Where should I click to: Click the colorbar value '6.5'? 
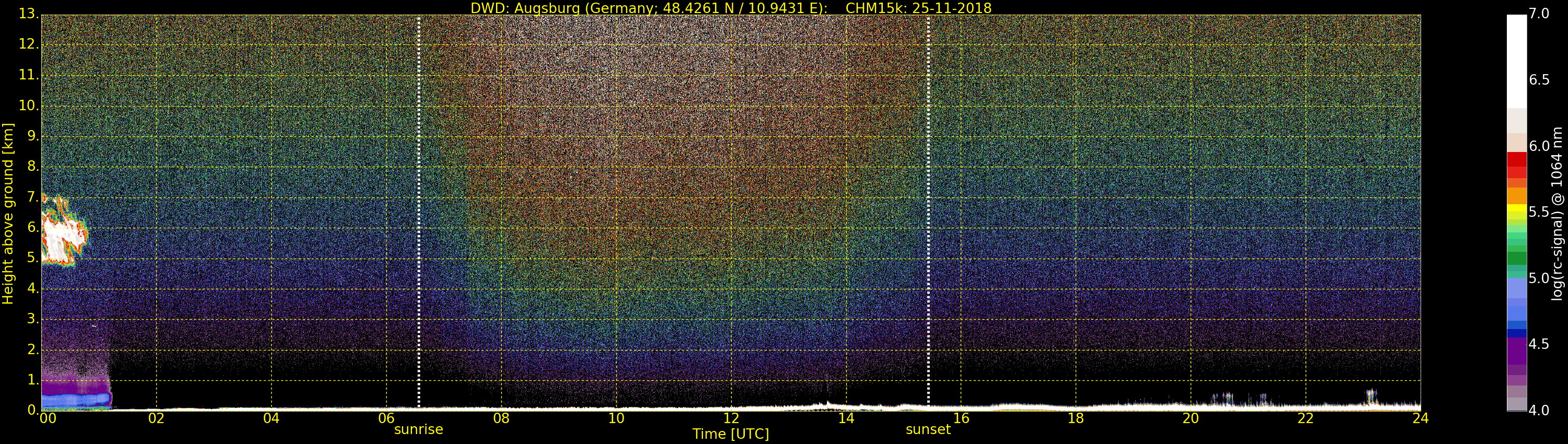coord(1539,80)
